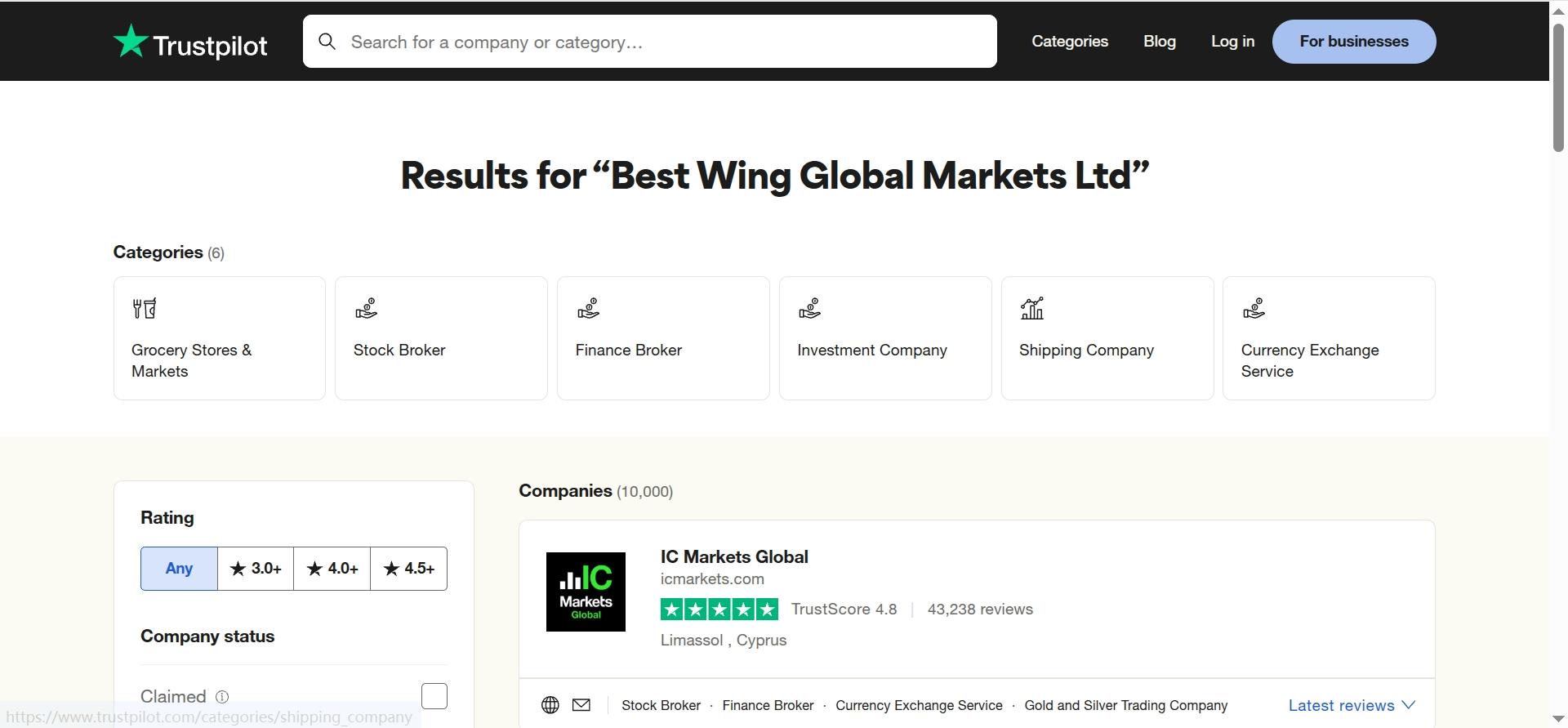
Task: Click the For businesses button
Action: [1354, 42]
